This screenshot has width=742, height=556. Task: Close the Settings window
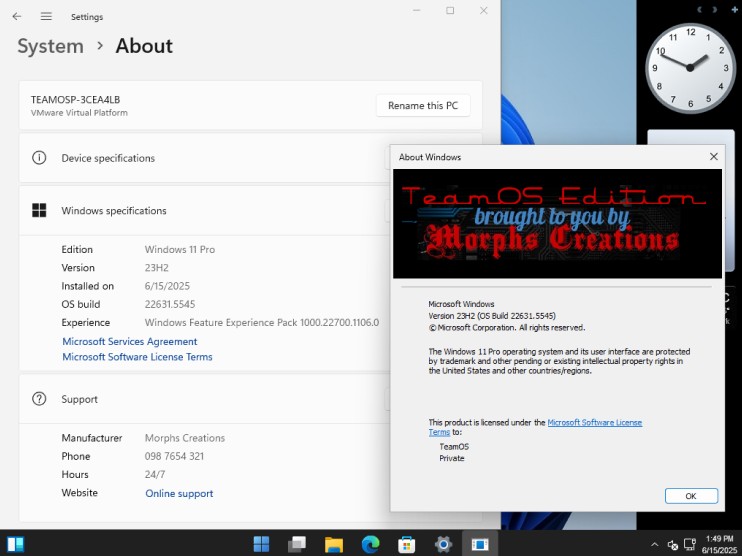(484, 10)
